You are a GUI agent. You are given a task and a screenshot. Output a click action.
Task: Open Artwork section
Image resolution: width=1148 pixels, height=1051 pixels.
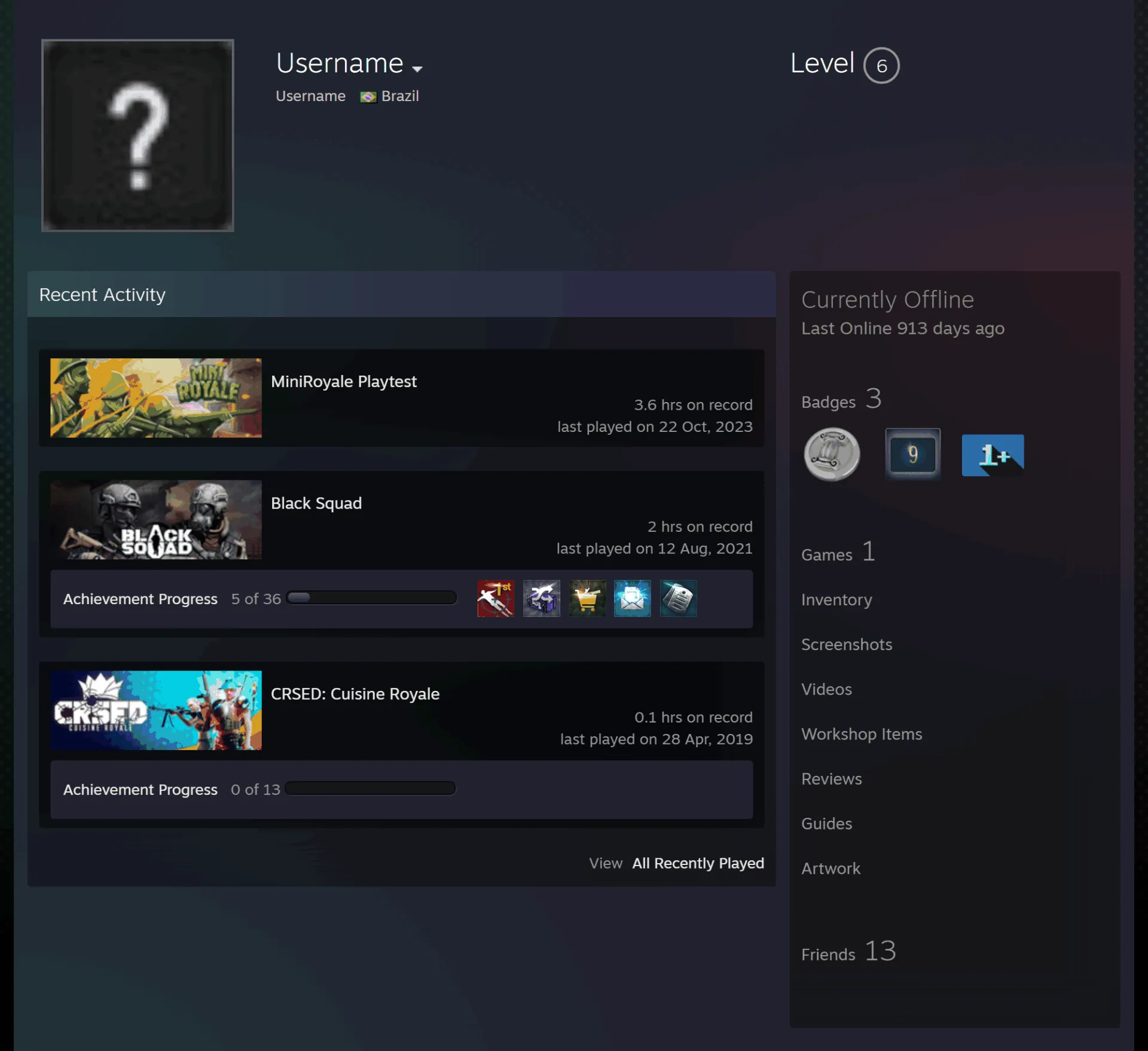(831, 869)
